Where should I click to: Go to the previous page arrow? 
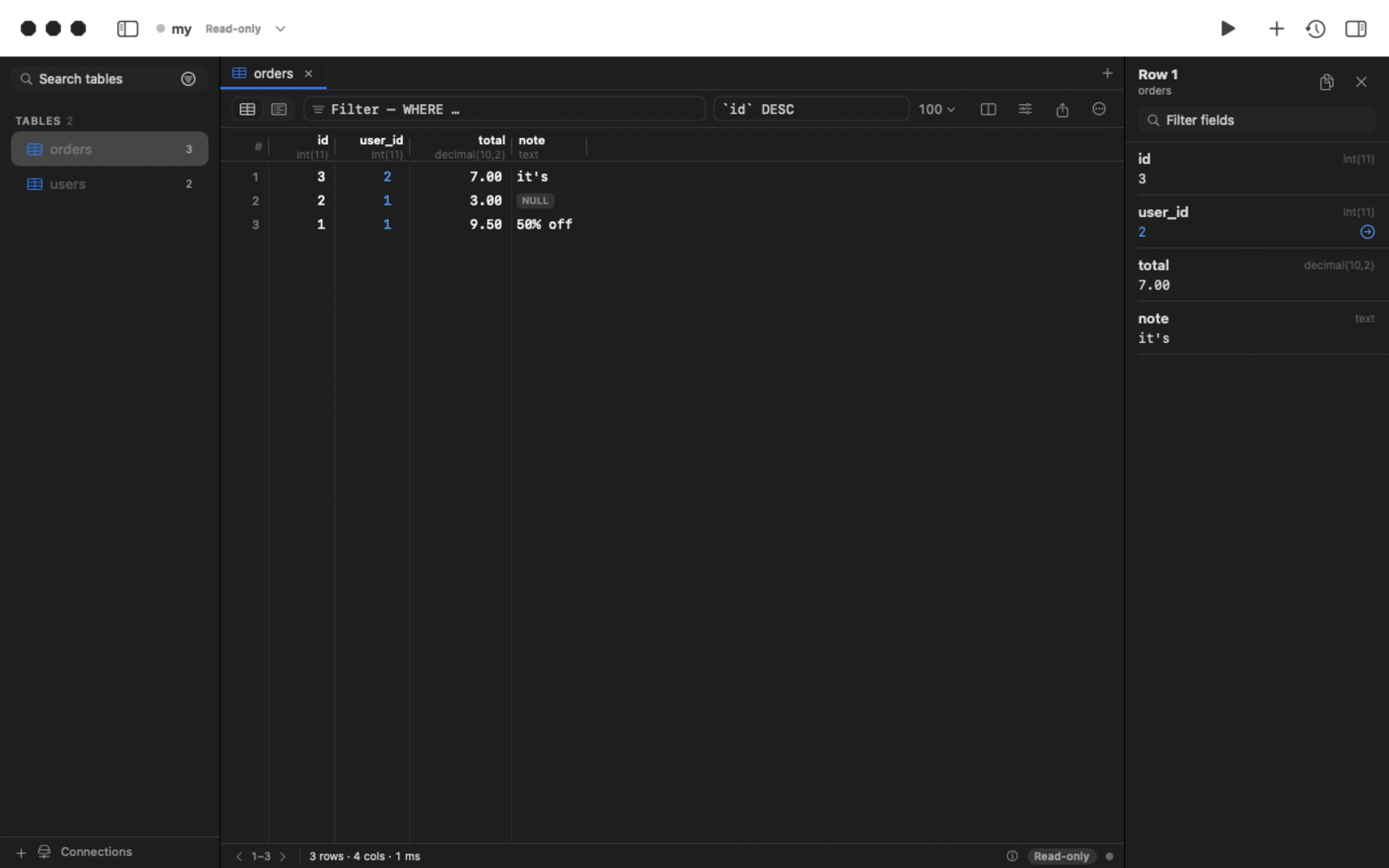(x=239, y=857)
